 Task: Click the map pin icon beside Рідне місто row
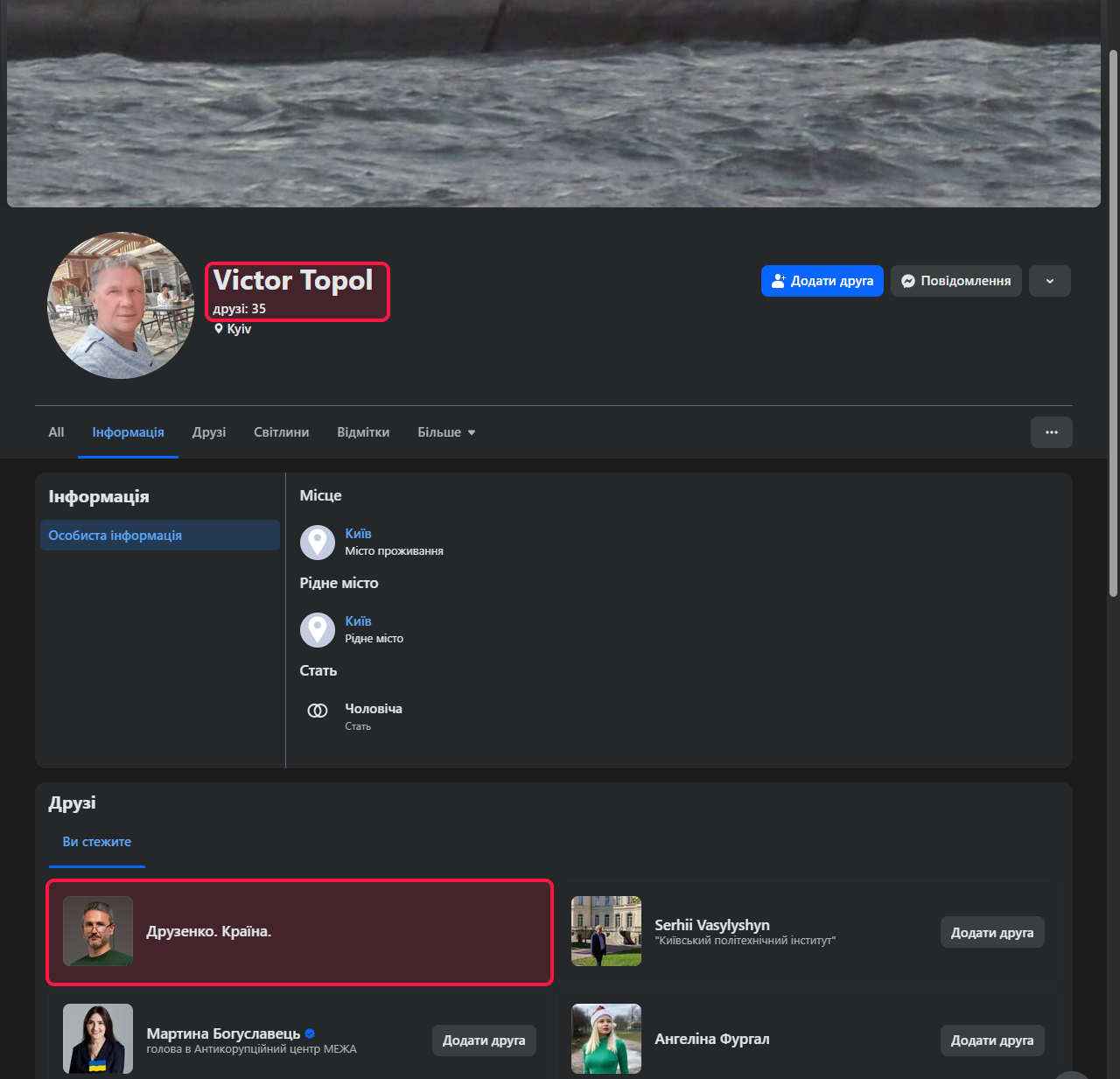tap(318, 630)
